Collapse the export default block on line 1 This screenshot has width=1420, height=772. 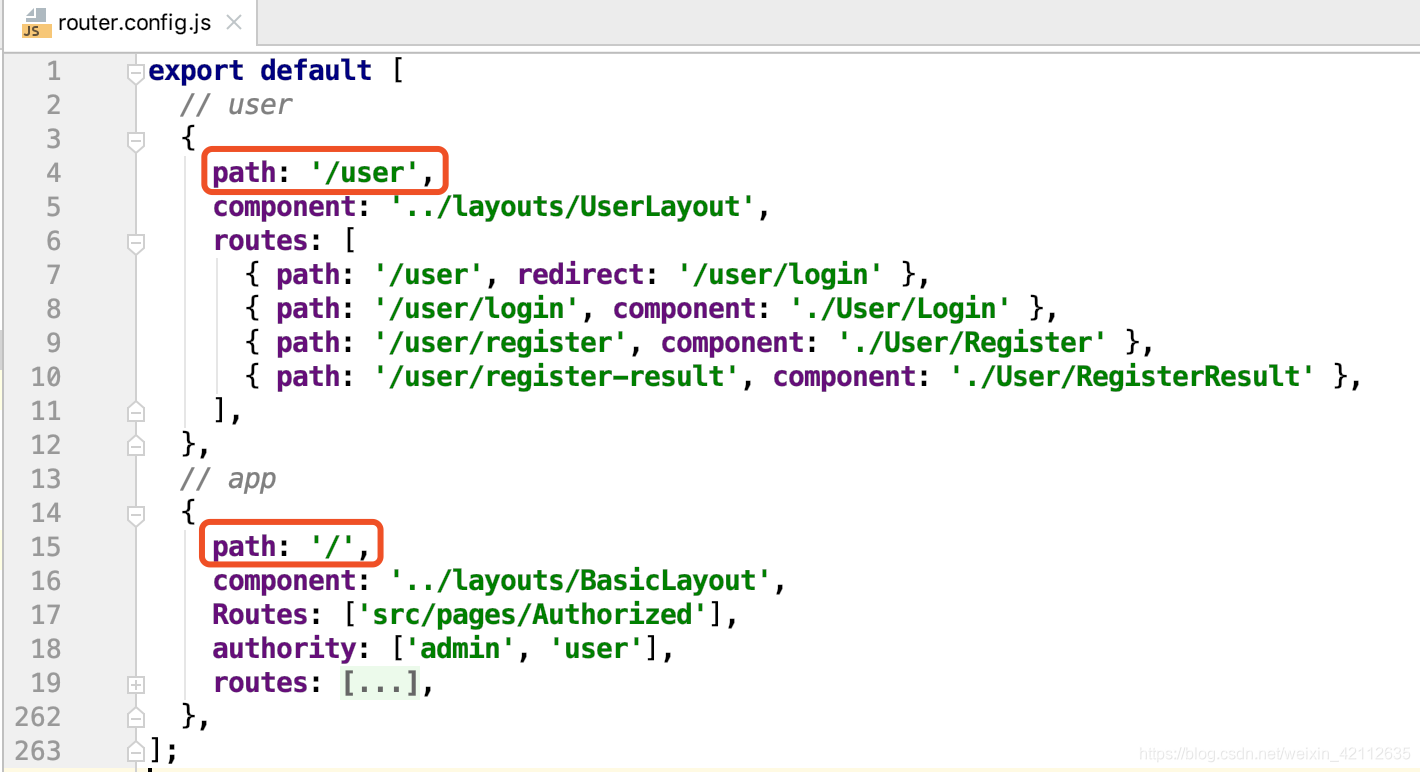(136, 73)
